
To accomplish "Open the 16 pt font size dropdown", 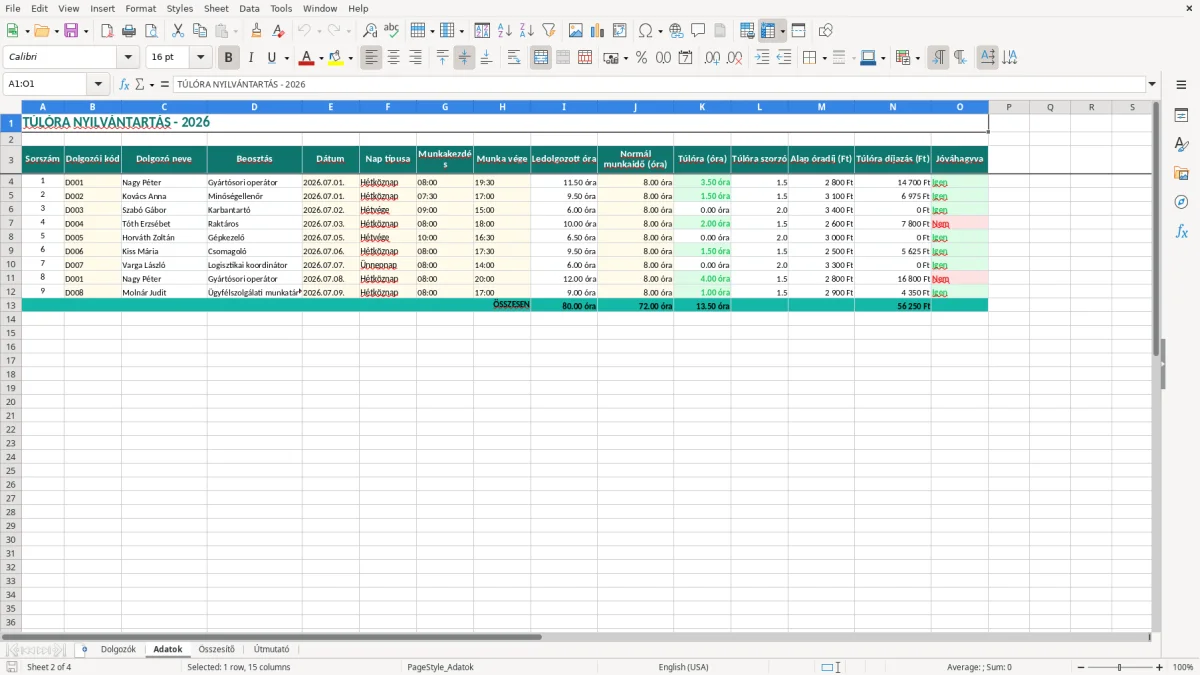I will (x=200, y=58).
